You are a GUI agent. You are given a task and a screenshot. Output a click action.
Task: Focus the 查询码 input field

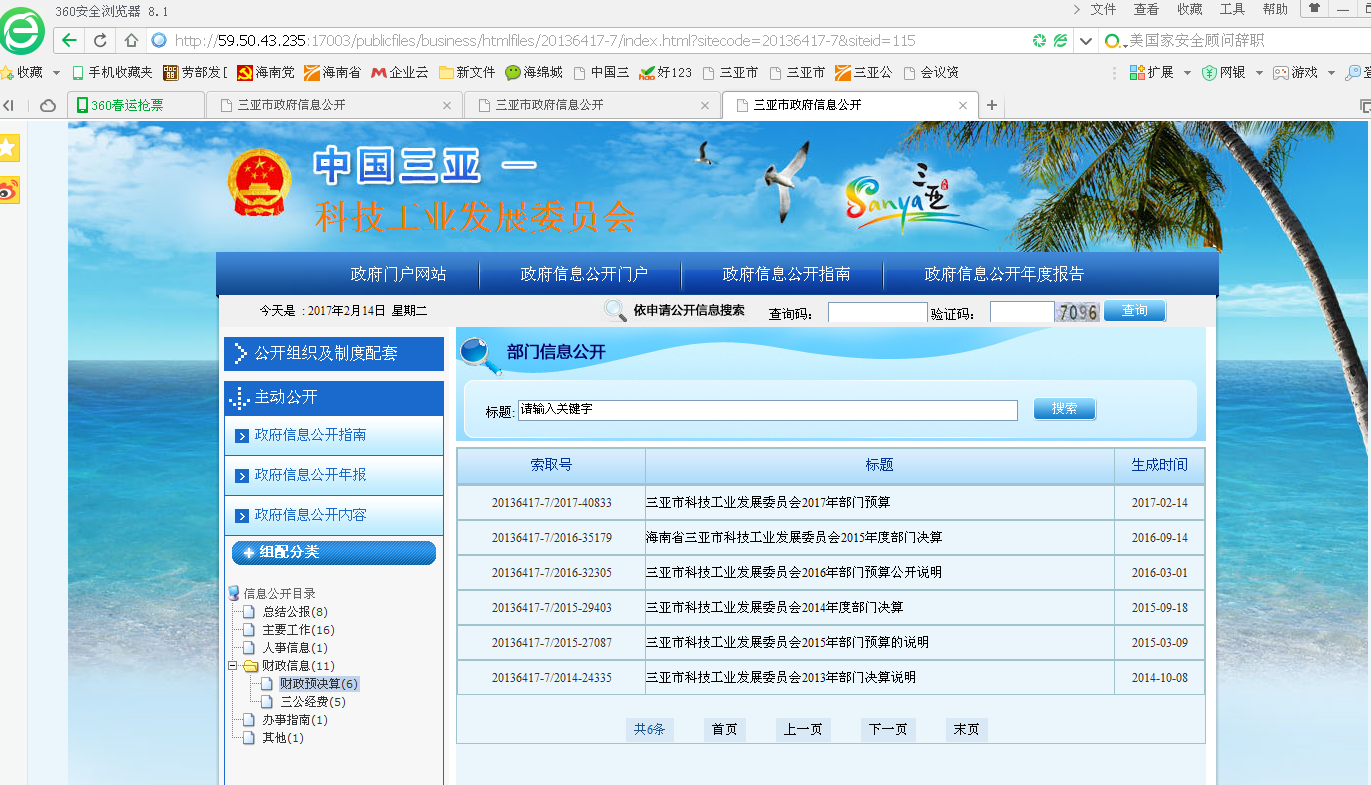(x=878, y=313)
